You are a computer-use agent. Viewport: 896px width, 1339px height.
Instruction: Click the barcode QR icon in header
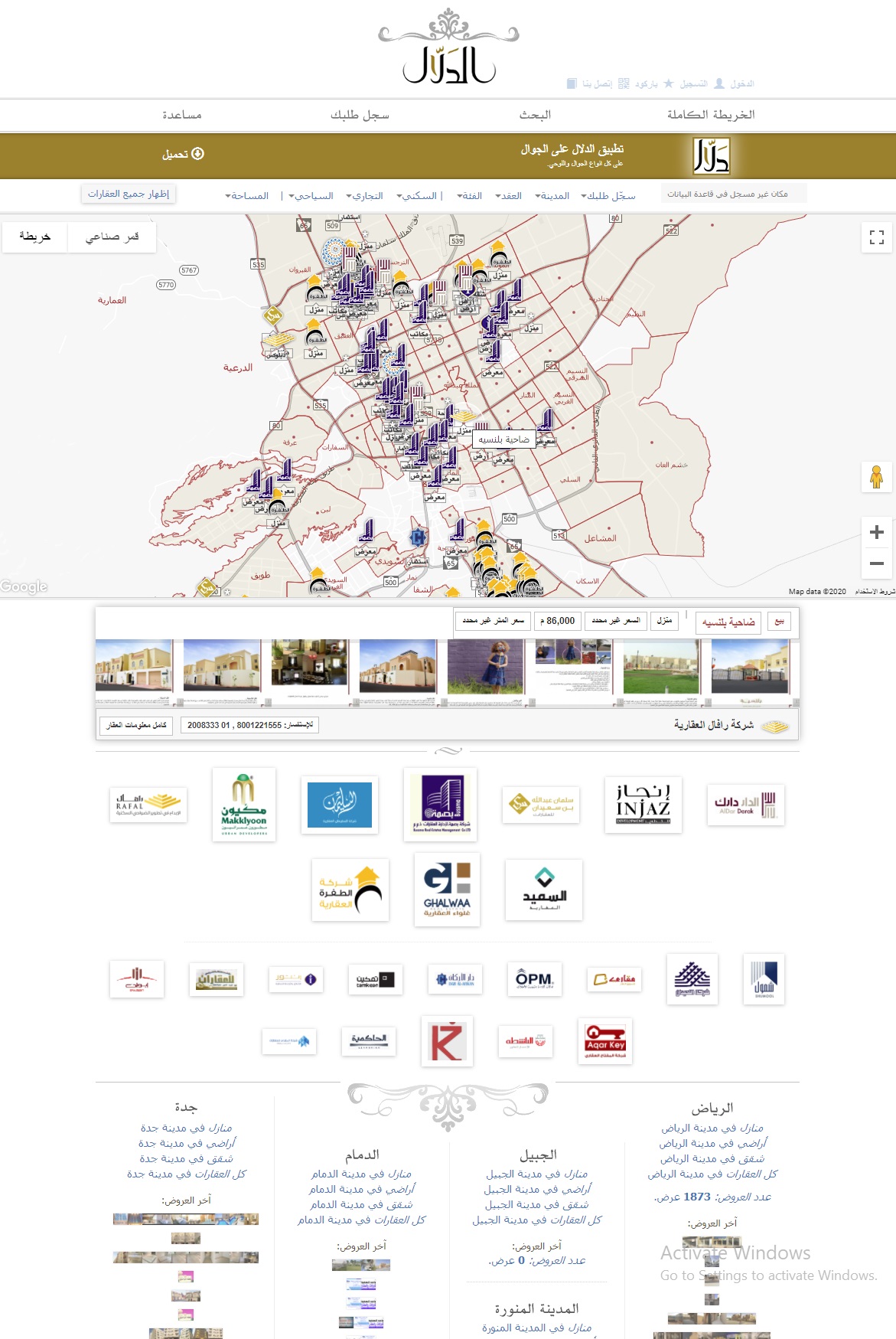coord(624,83)
